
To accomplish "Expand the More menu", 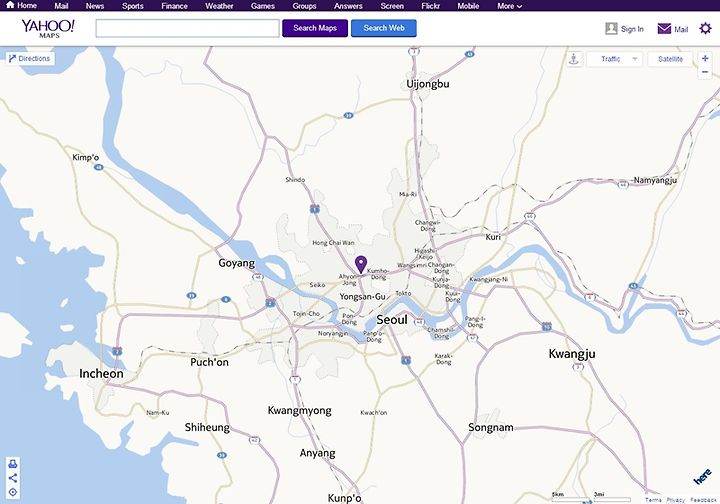I will pyautogui.click(x=510, y=6).
